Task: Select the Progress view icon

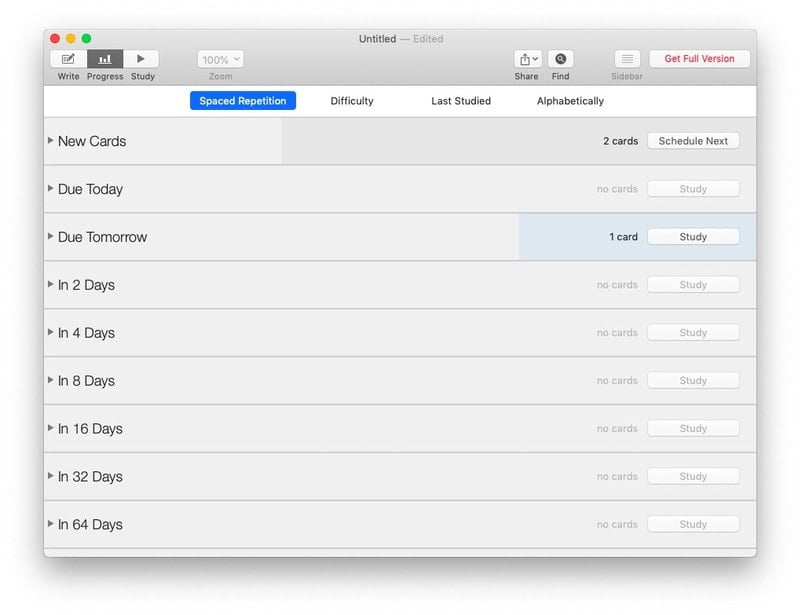Action: pyautogui.click(x=104, y=59)
